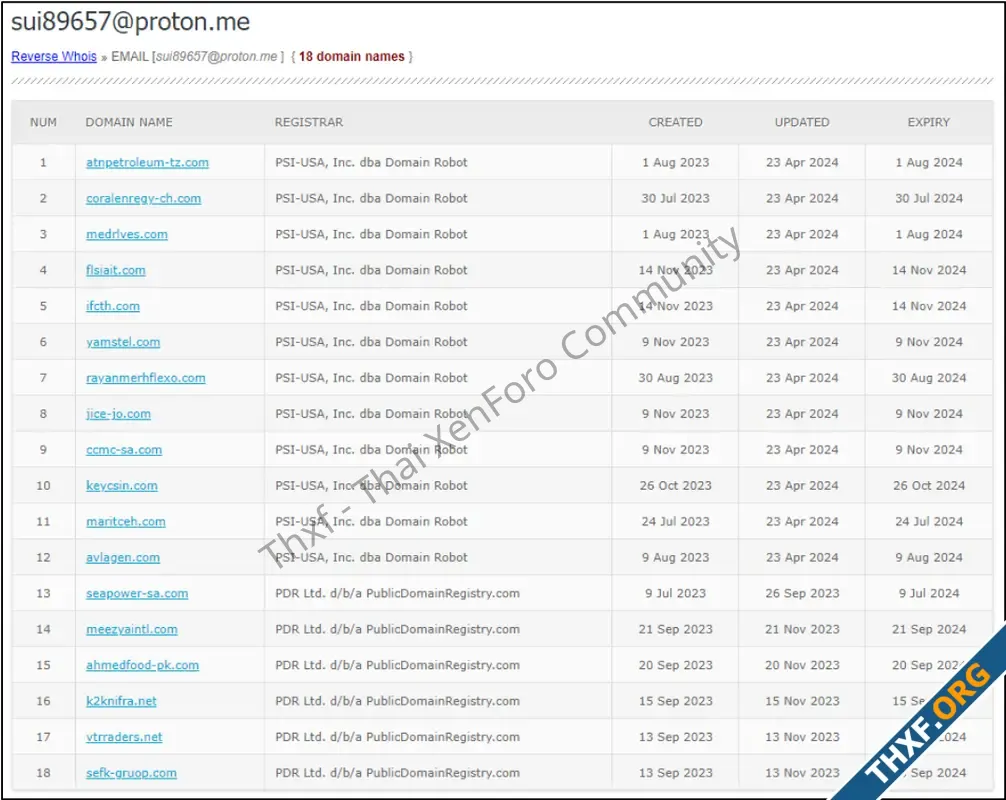Open vtrraders.net domain link
This screenshot has width=1006, height=800.
(x=124, y=737)
